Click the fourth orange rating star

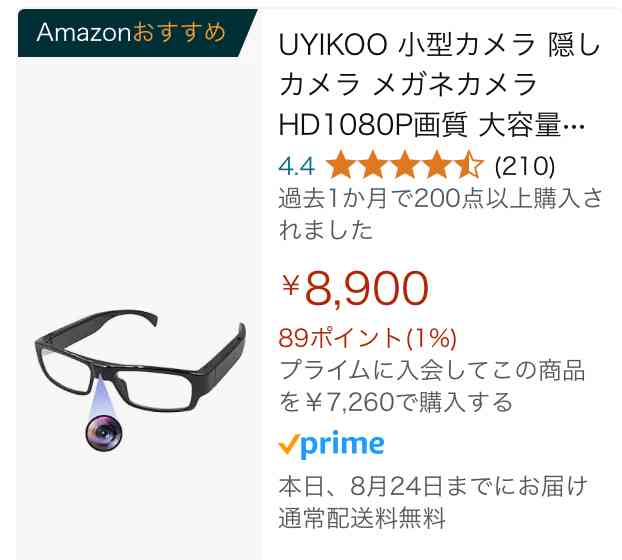437,165
